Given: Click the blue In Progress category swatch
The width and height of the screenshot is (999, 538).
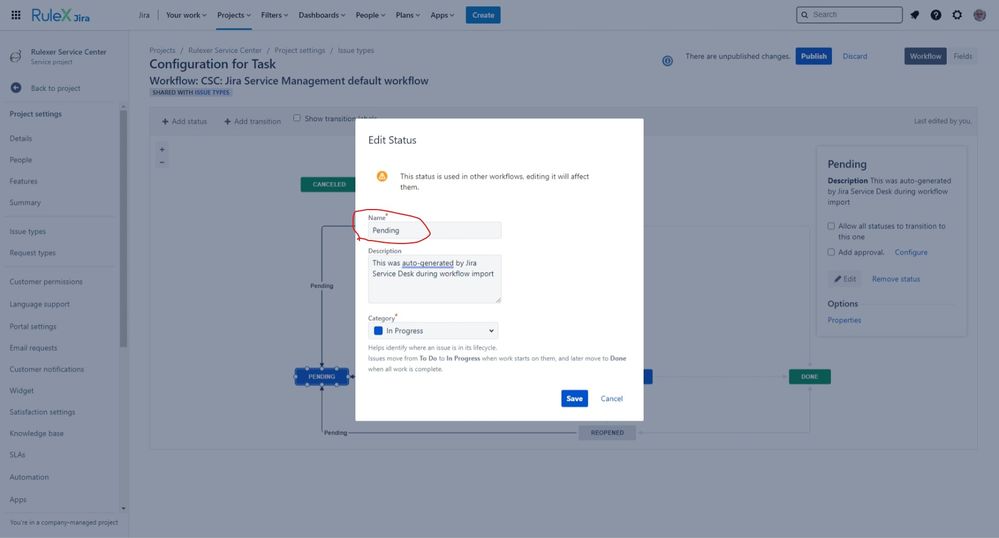Looking at the screenshot, I should pyautogui.click(x=378, y=331).
